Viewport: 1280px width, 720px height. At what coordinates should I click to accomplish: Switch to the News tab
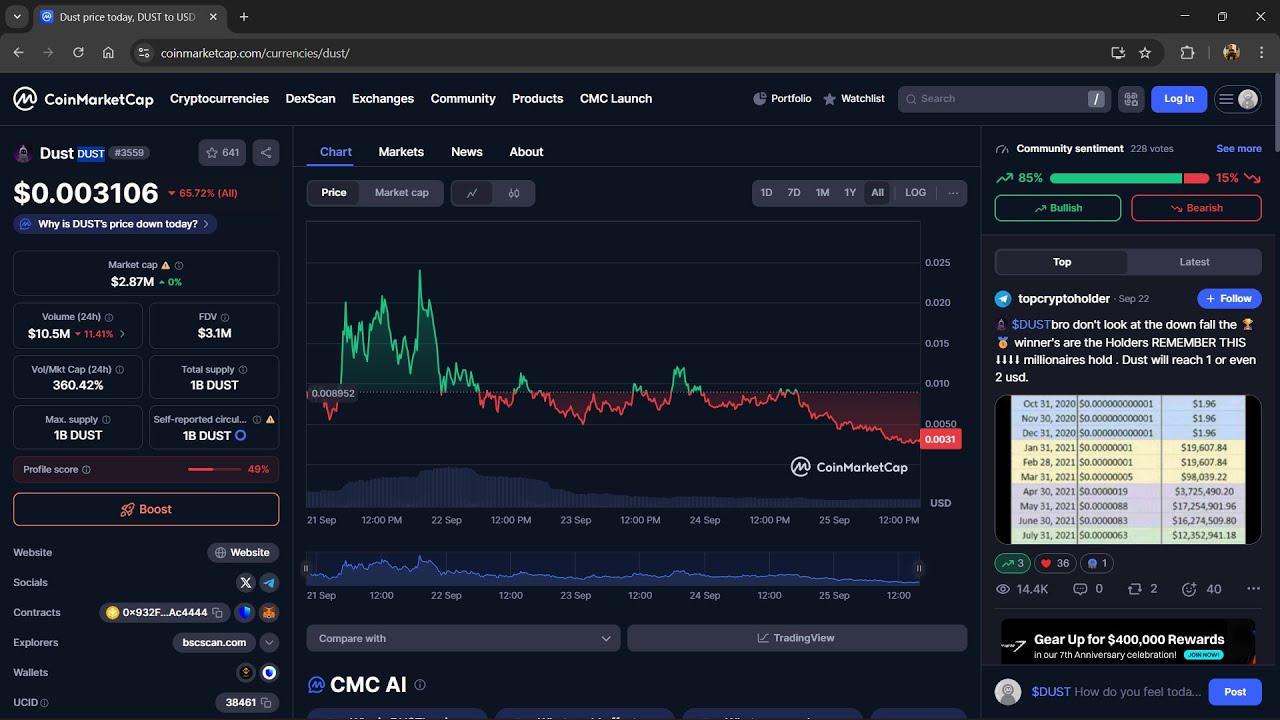[467, 152]
